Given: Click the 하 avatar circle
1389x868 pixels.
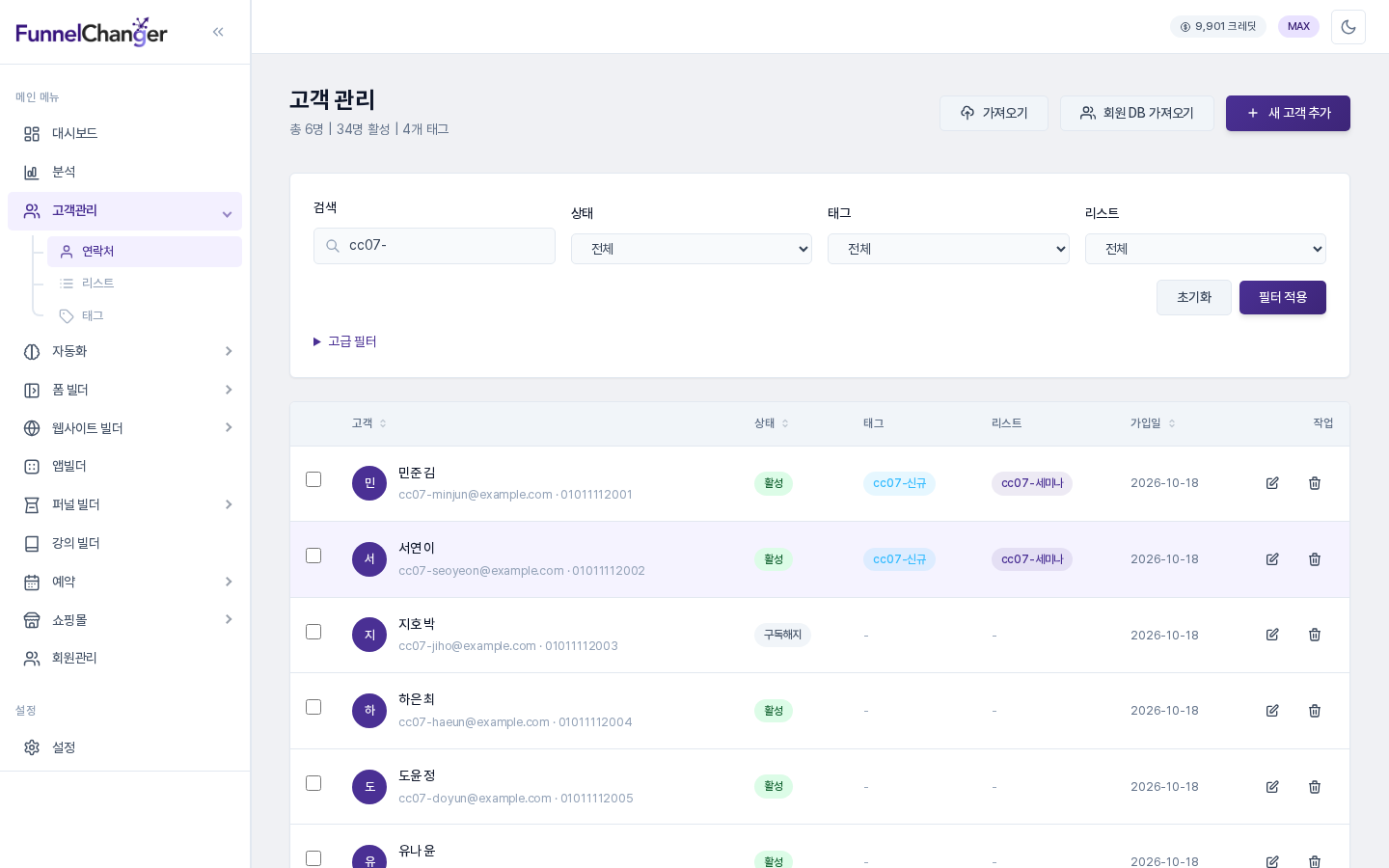Looking at the screenshot, I should [369, 711].
